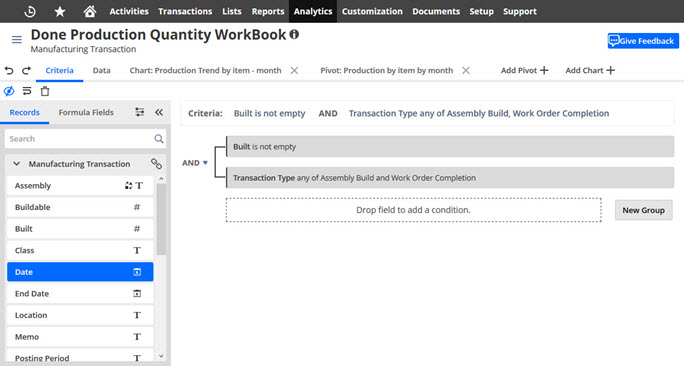Click the text type icon on Class

point(137,250)
